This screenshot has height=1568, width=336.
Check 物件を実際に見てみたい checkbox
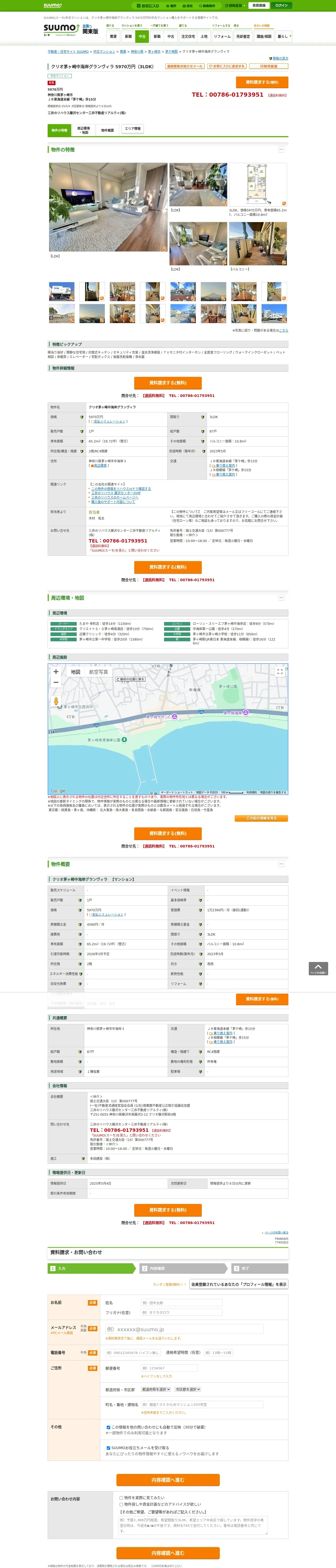coord(121,1498)
